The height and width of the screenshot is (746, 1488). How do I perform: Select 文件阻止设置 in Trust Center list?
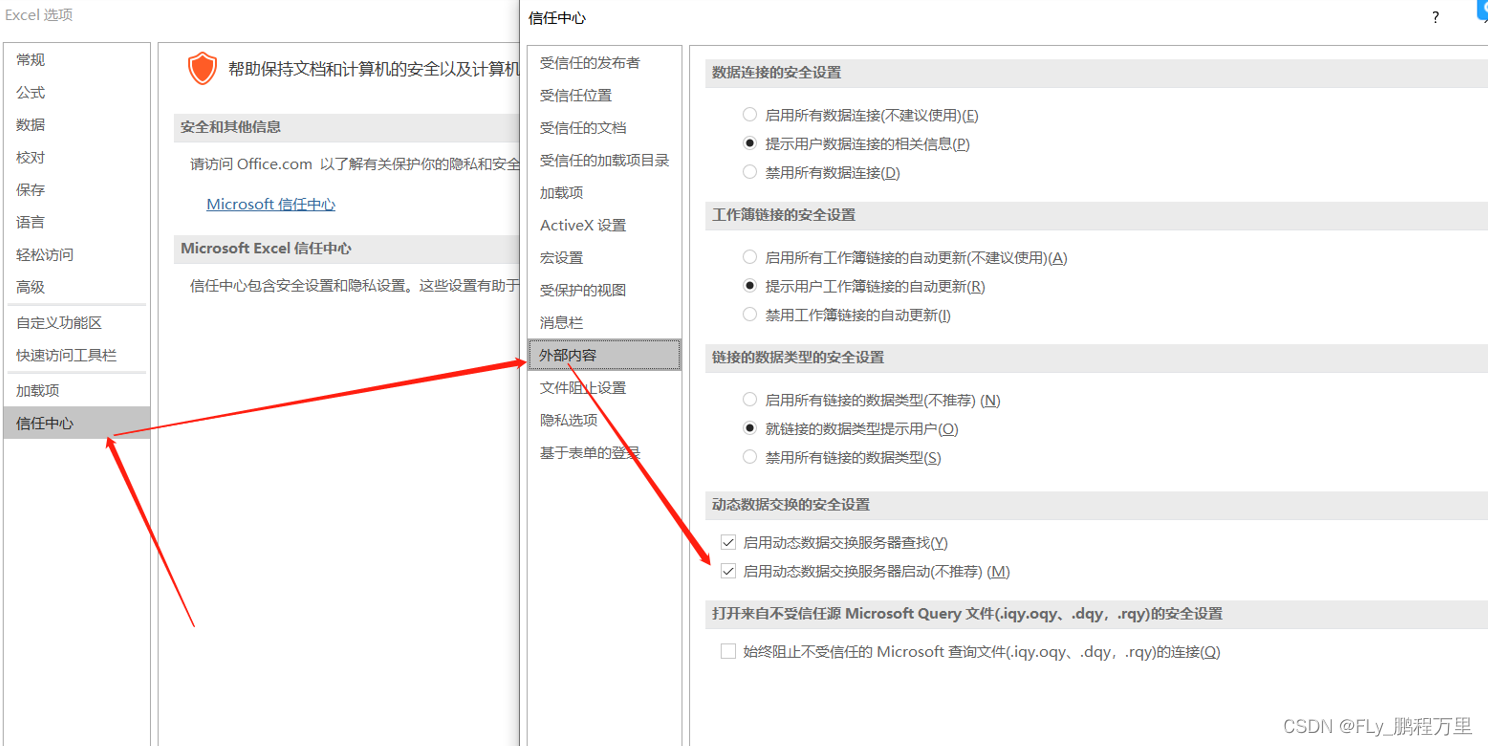(605, 388)
